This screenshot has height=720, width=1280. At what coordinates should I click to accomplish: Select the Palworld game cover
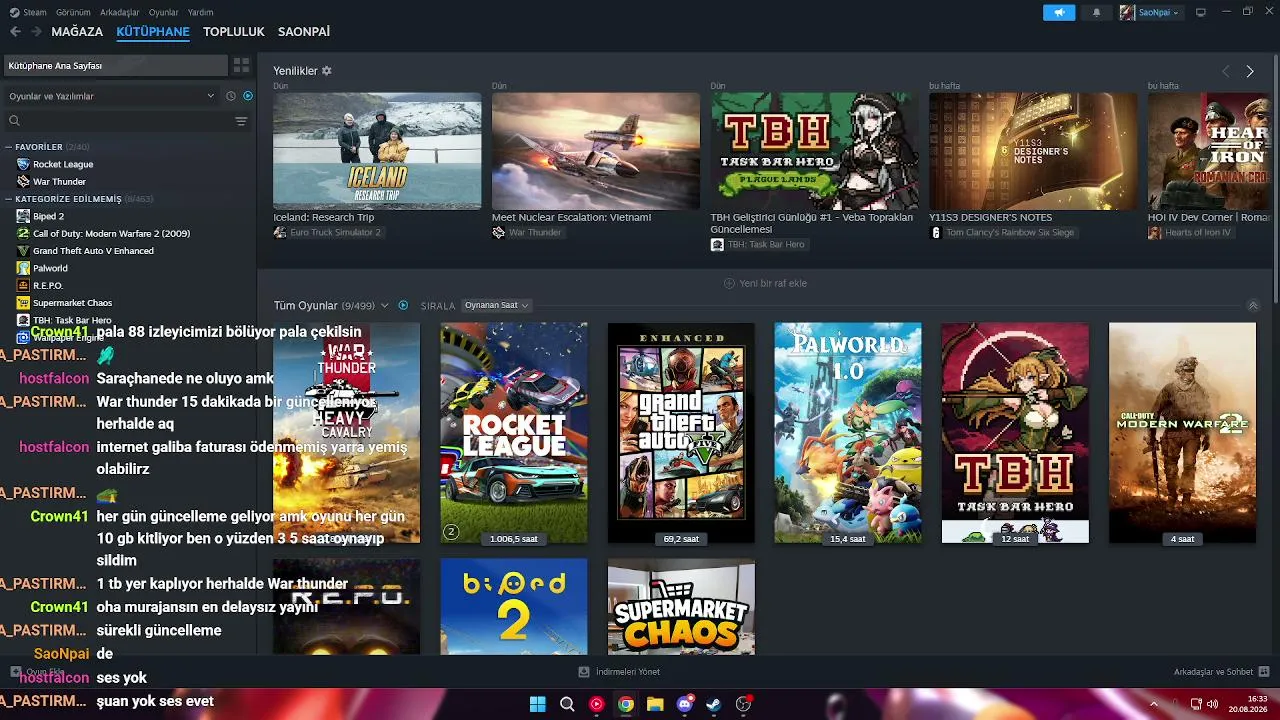pyautogui.click(x=848, y=433)
